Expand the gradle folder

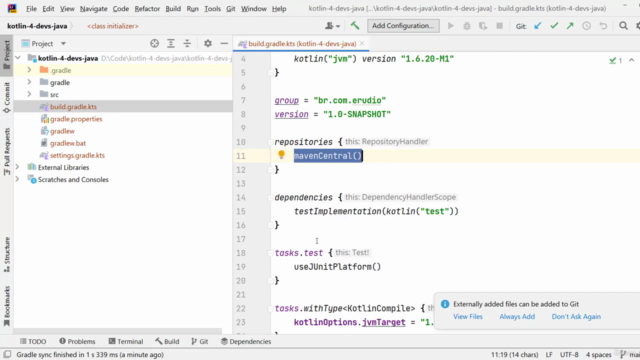[x=29, y=82]
